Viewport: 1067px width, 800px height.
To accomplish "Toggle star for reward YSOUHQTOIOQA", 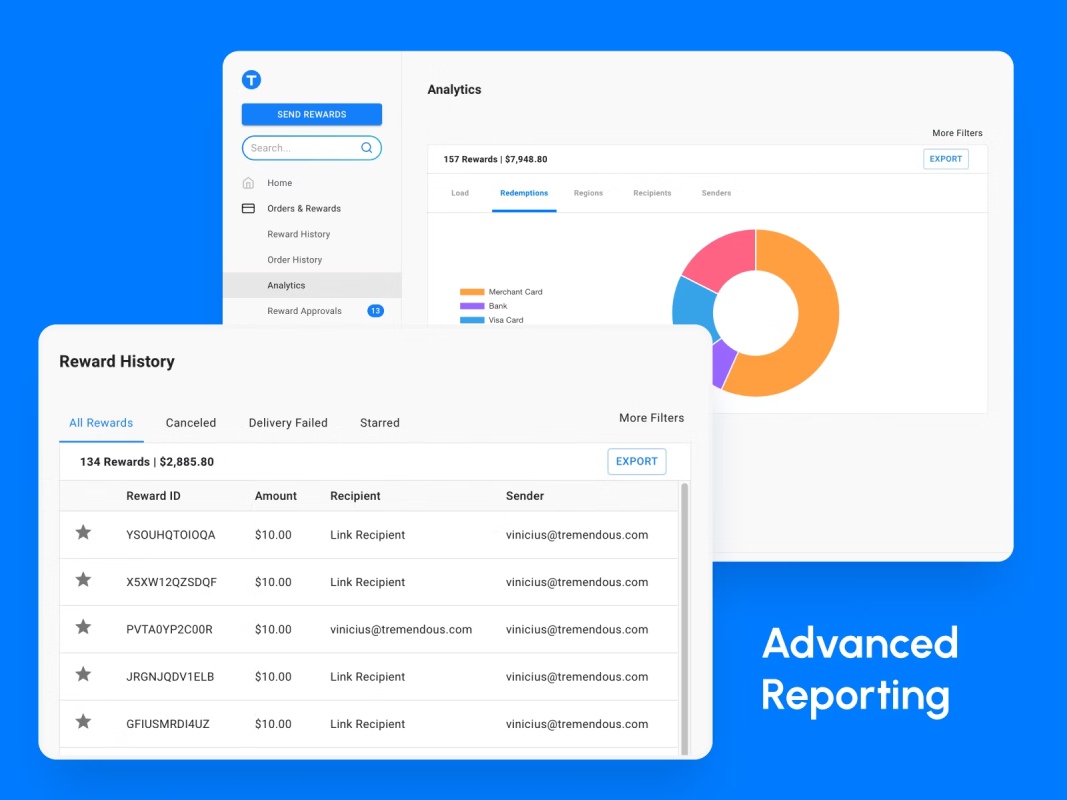I will tap(83, 532).
